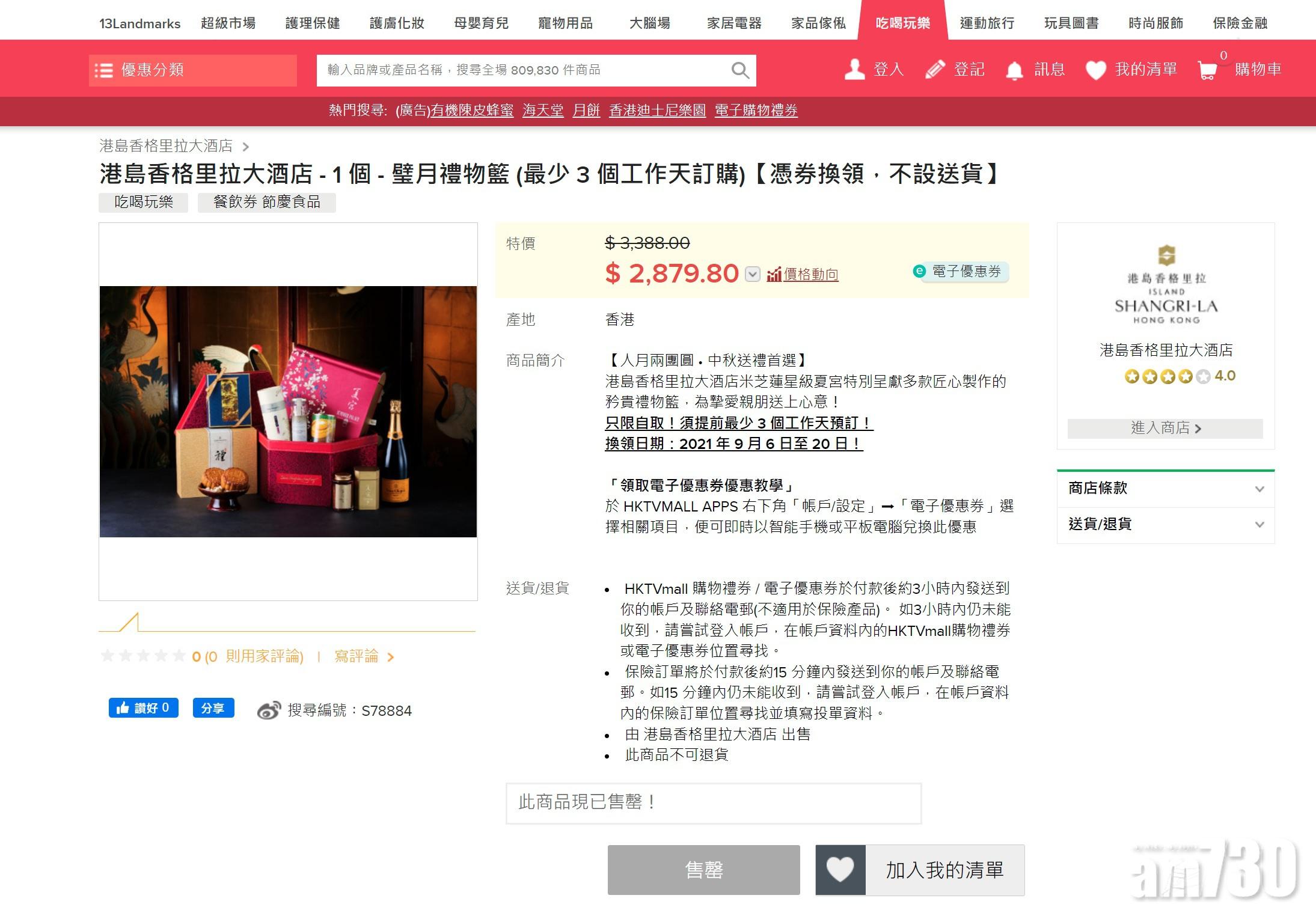The image size is (1316, 913).
Task: Toggle heart to add to My List
Action: 840,870
